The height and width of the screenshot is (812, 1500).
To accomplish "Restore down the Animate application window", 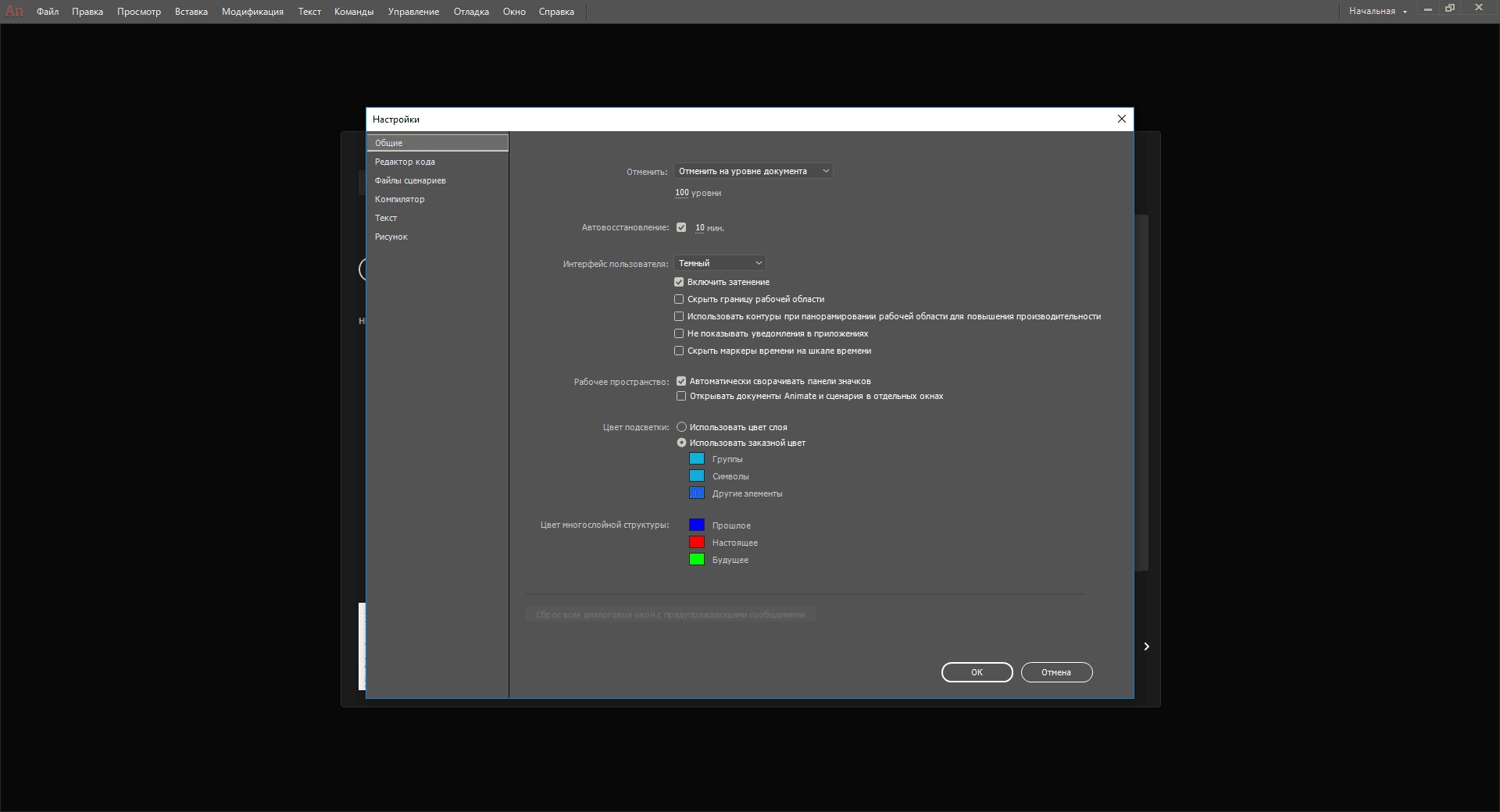I will (x=1451, y=9).
